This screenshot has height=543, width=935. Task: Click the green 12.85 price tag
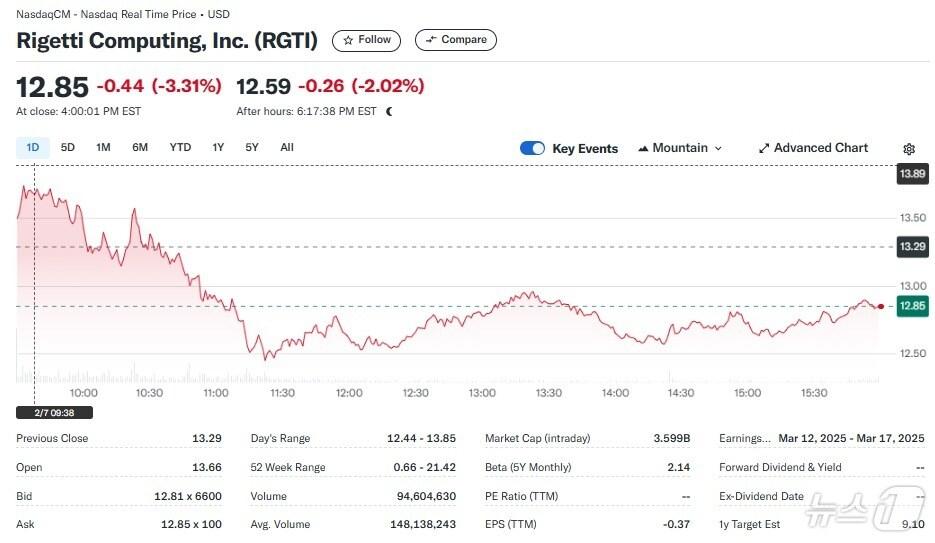pyautogui.click(x=912, y=306)
